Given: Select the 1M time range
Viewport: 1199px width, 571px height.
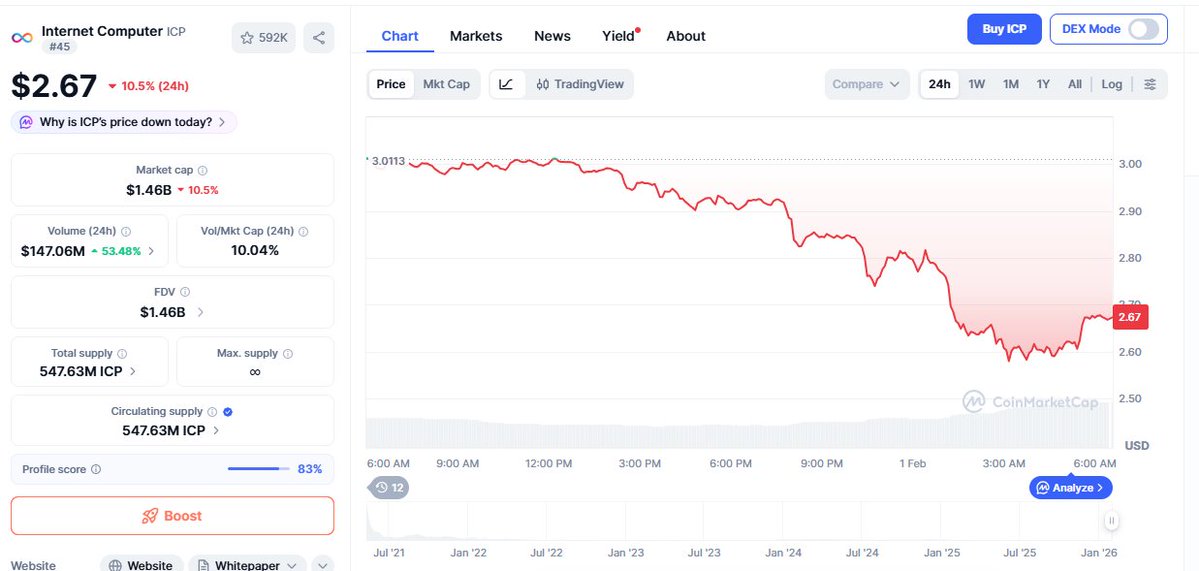Looking at the screenshot, I should click(x=1011, y=84).
